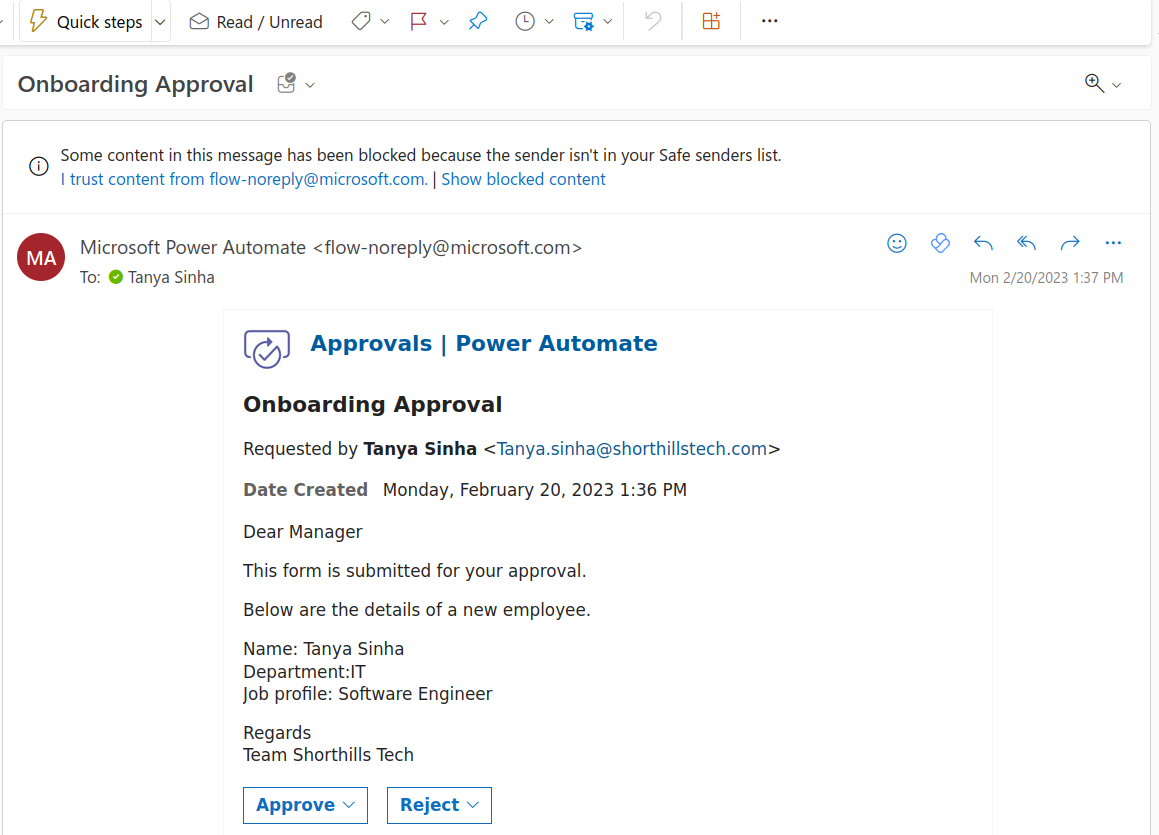Snooze the email using the clock icon
1159x835 pixels.
pos(525,21)
